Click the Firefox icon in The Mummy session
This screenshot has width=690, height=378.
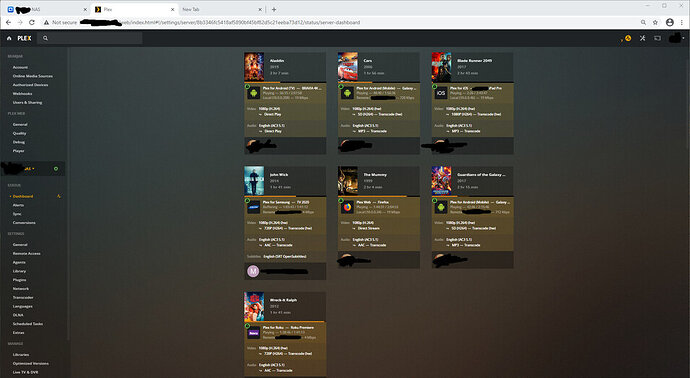pyautogui.click(x=347, y=207)
